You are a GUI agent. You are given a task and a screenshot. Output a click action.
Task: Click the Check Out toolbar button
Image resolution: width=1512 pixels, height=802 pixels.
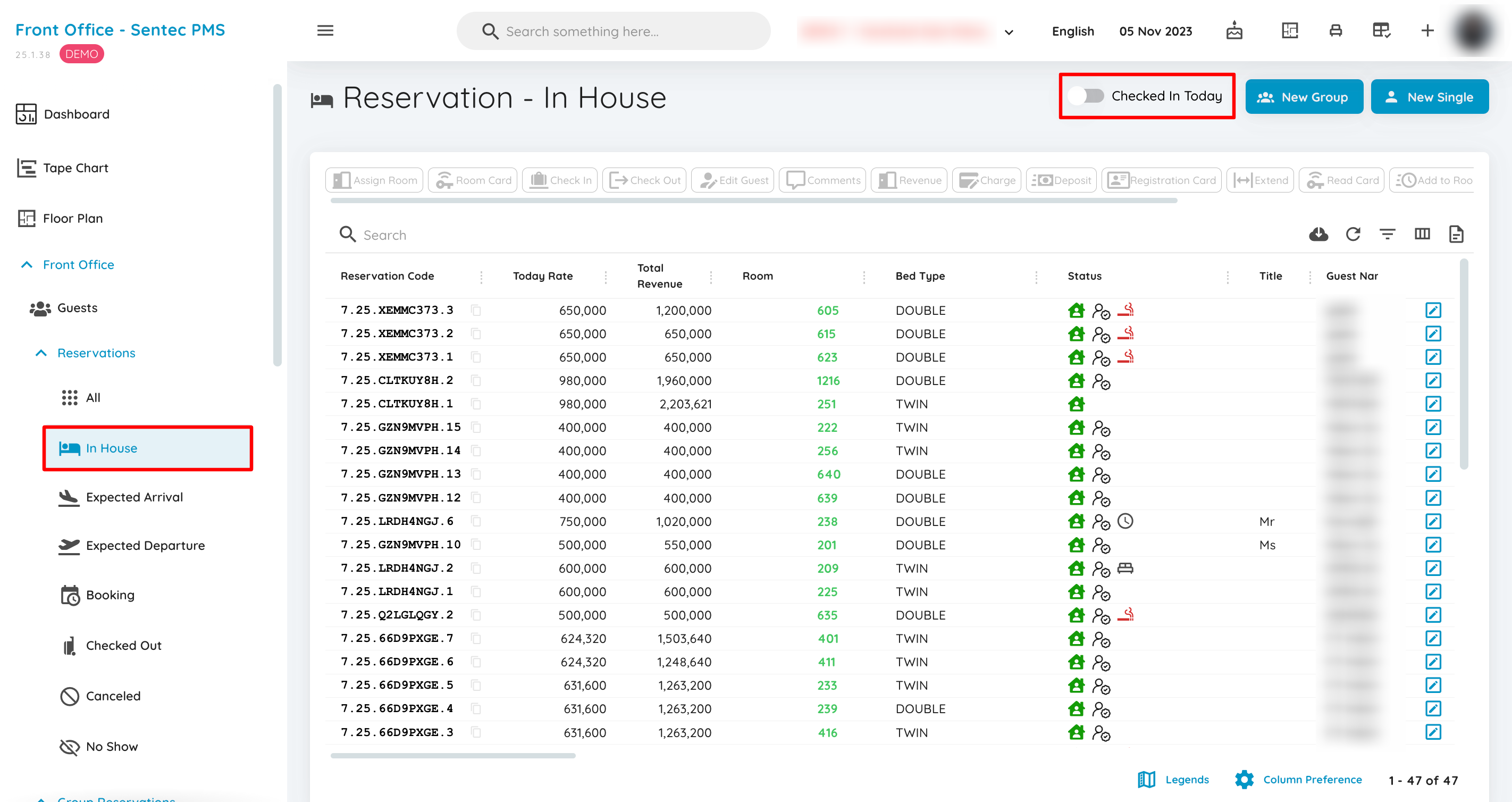coord(644,180)
